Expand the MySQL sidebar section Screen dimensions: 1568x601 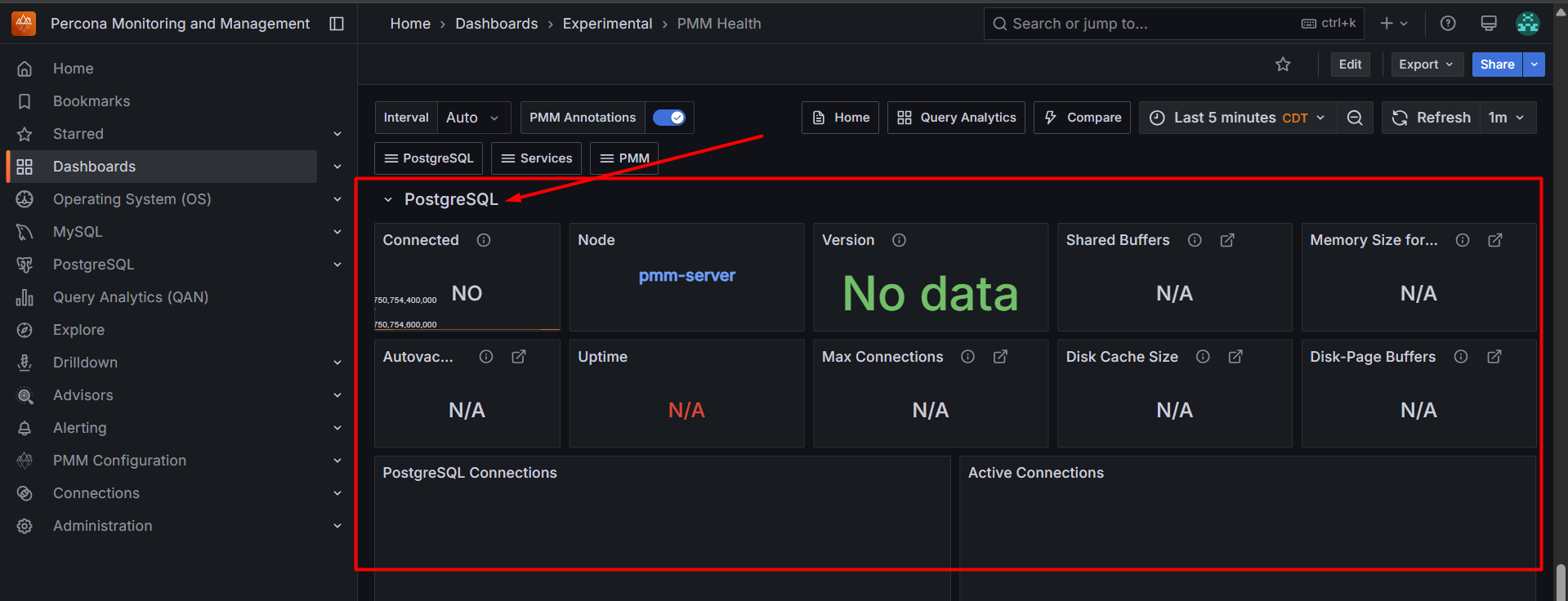337,232
